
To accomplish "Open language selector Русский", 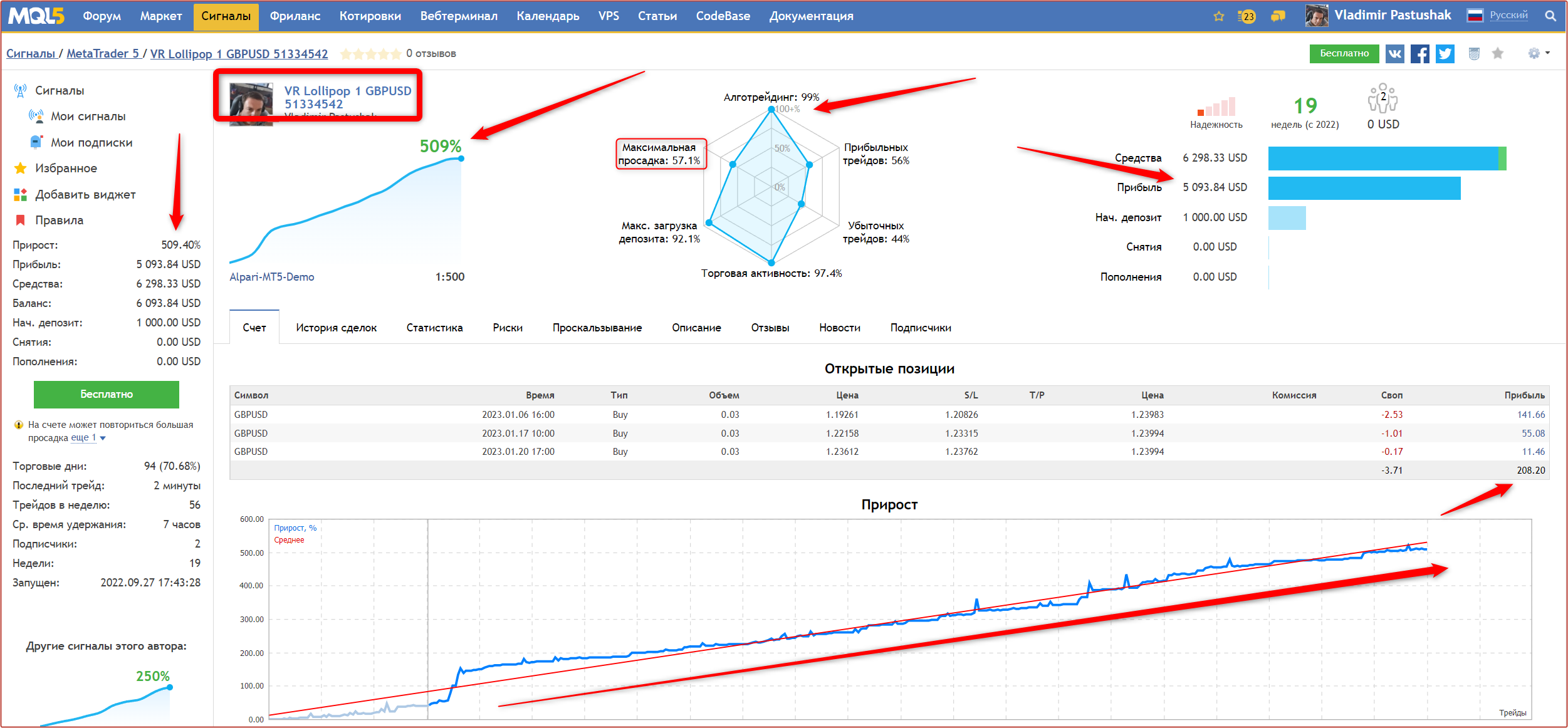I will (x=1508, y=16).
